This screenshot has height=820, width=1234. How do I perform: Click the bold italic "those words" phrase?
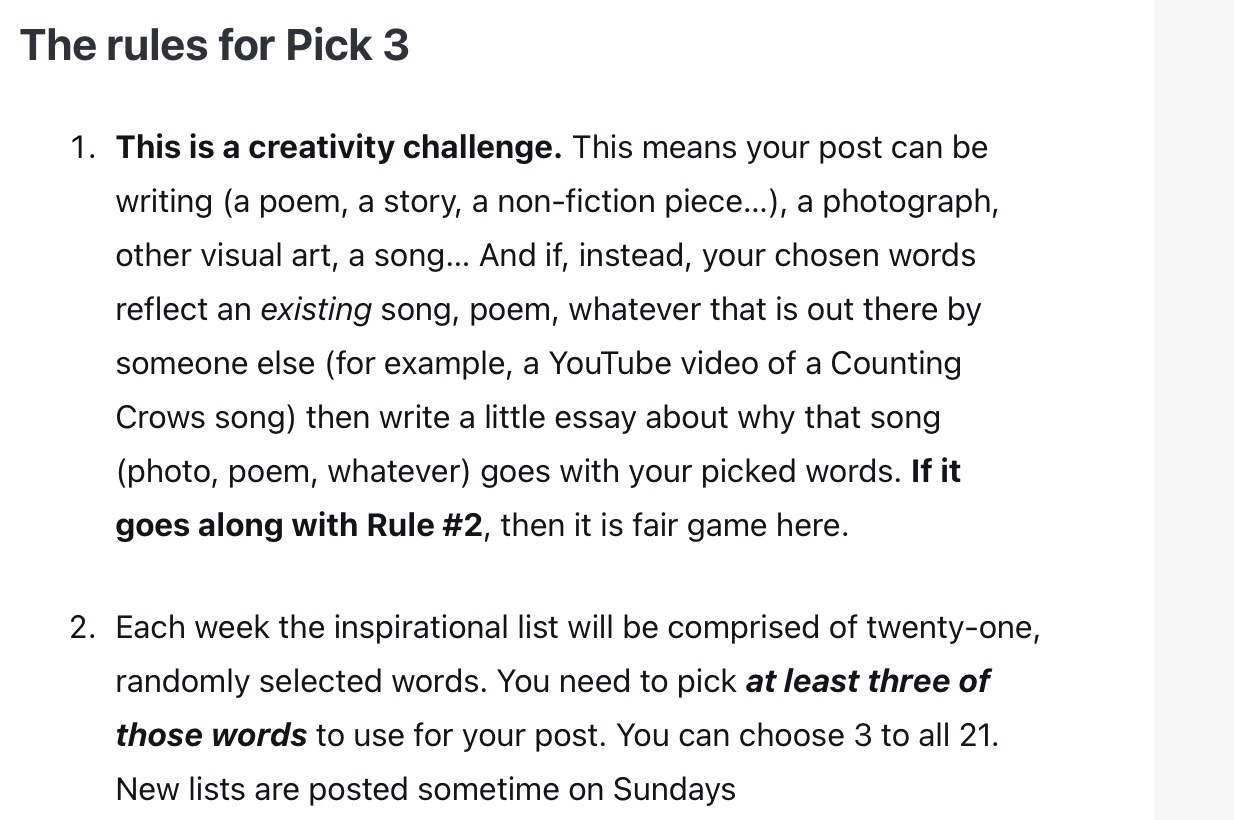point(211,736)
